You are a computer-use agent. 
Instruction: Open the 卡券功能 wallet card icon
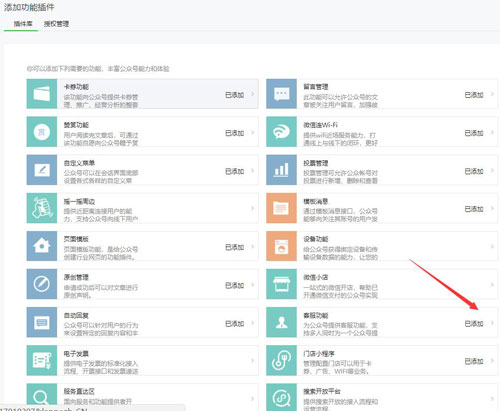42,94
